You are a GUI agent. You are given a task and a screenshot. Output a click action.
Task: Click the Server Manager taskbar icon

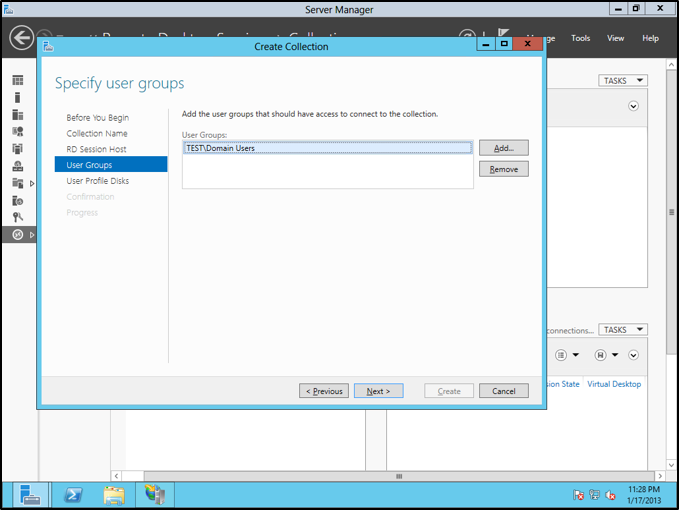click(x=30, y=494)
